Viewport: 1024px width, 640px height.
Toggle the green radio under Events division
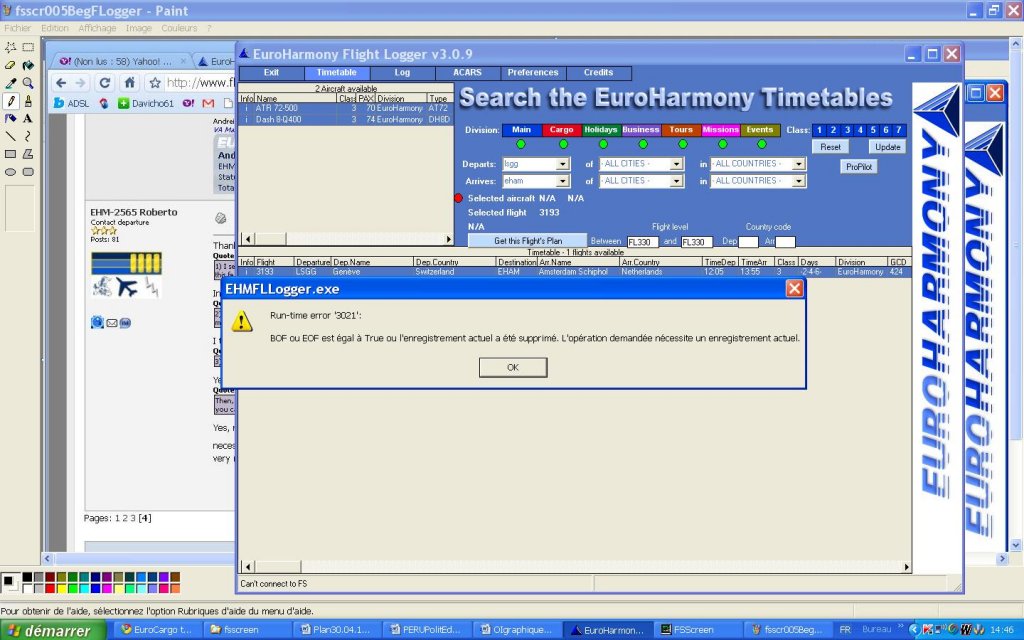[761, 144]
